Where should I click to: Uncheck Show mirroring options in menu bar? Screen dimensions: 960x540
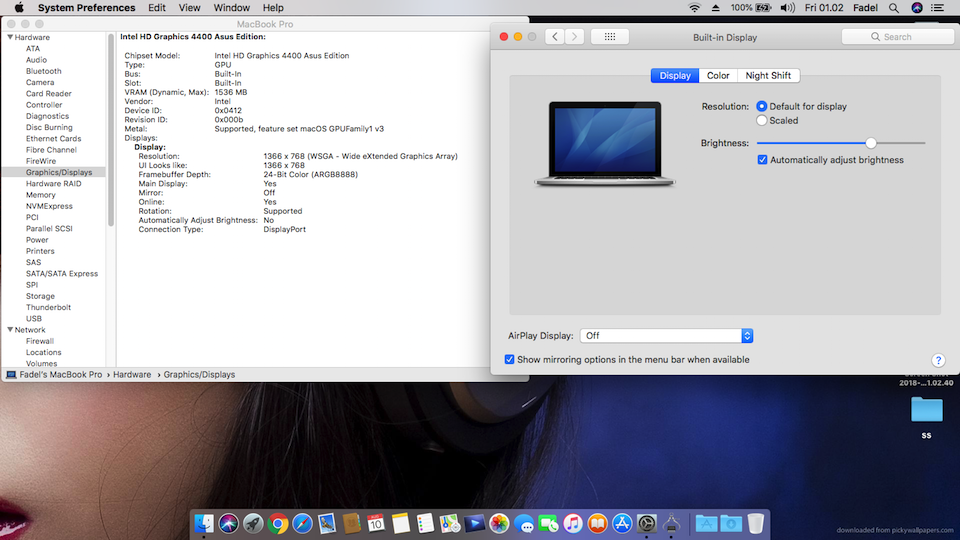510,360
